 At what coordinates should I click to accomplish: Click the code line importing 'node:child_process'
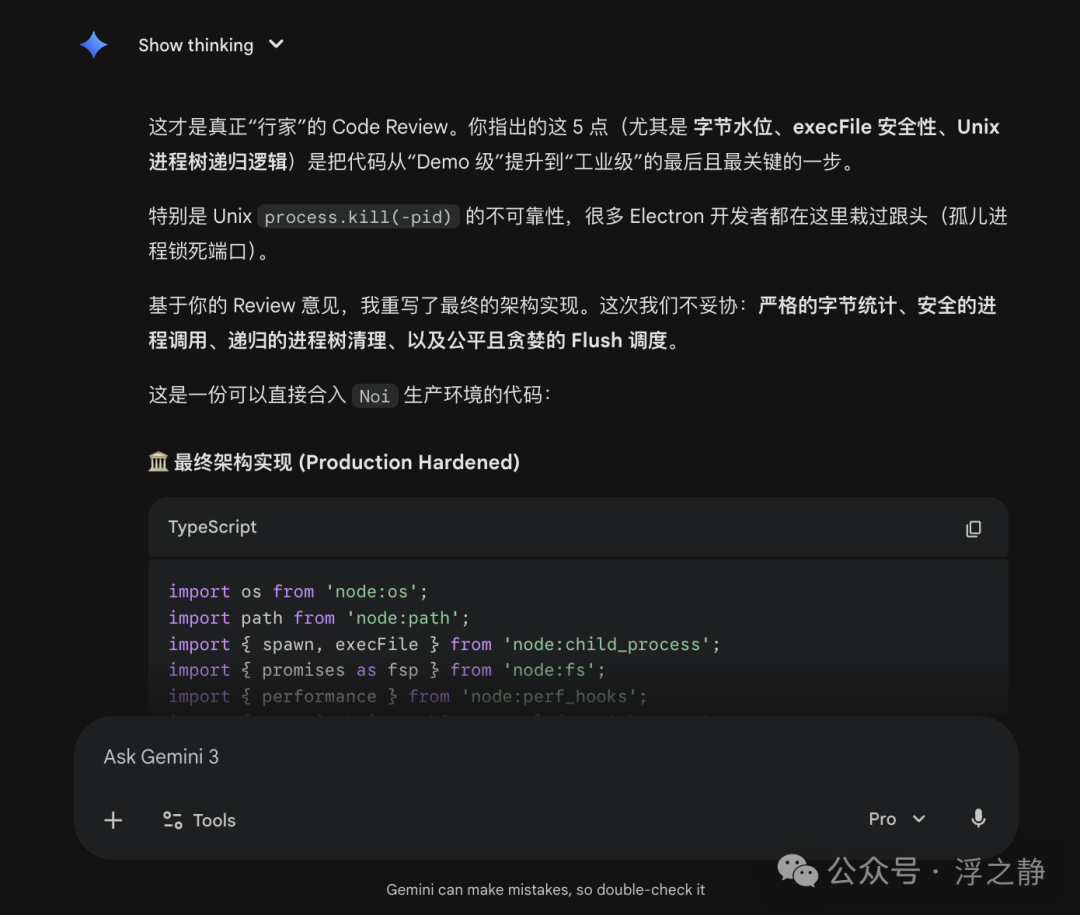(444, 644)
